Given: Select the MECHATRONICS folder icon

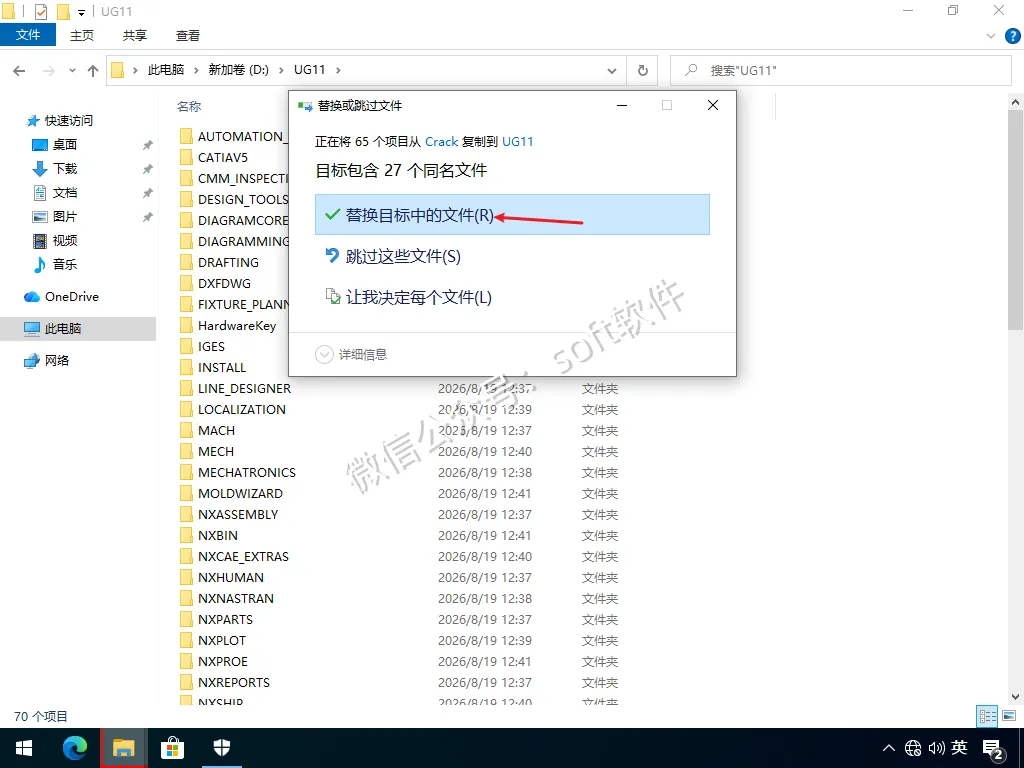Looking at the screenshot, I should coord(187,472).
